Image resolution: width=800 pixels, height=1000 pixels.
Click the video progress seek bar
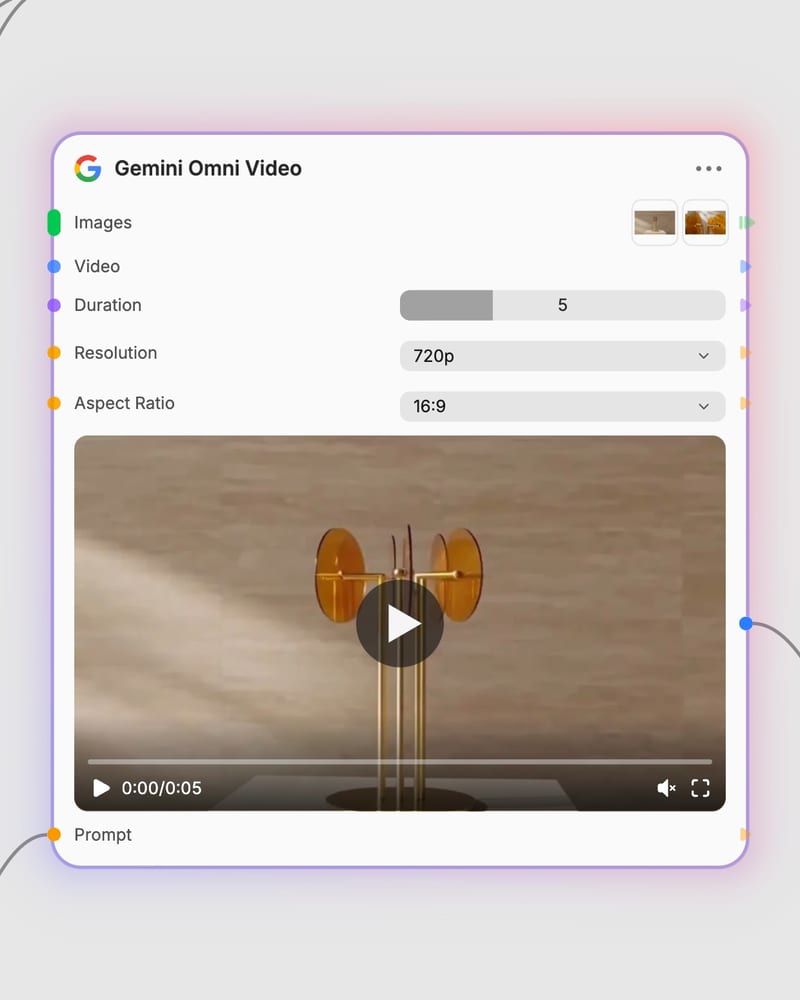click(x=400, y=761)
